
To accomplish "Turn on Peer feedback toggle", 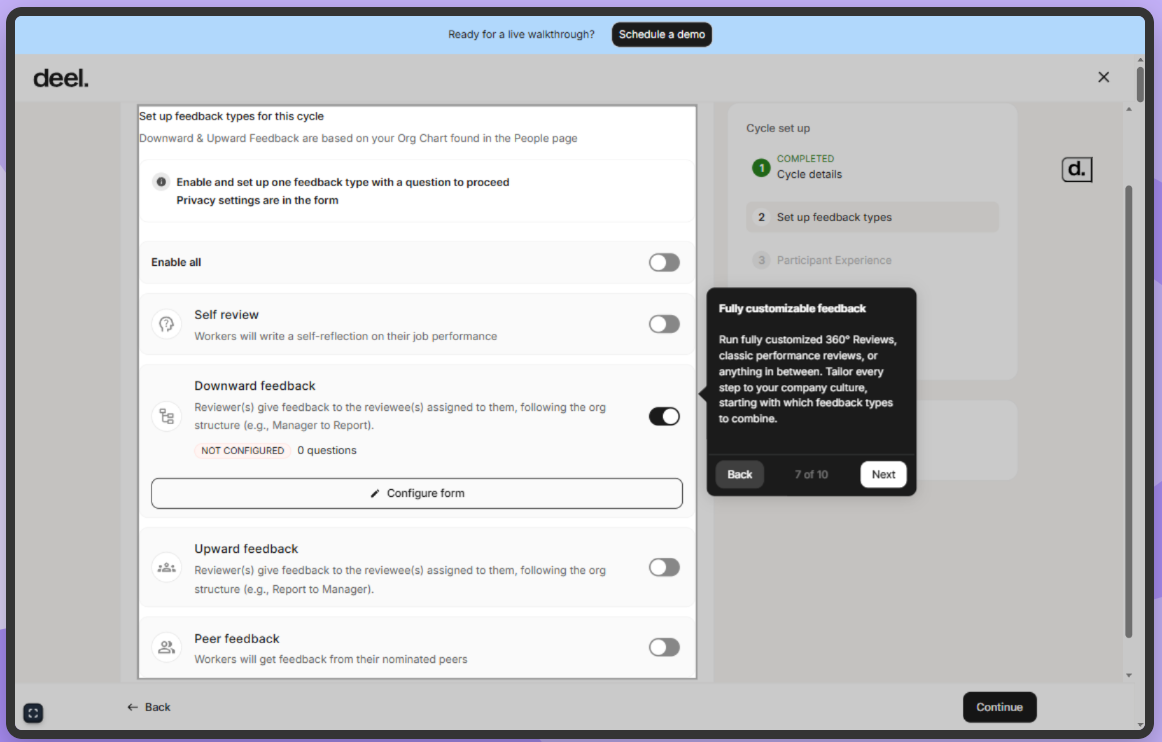I will click(x=663, y=647).
